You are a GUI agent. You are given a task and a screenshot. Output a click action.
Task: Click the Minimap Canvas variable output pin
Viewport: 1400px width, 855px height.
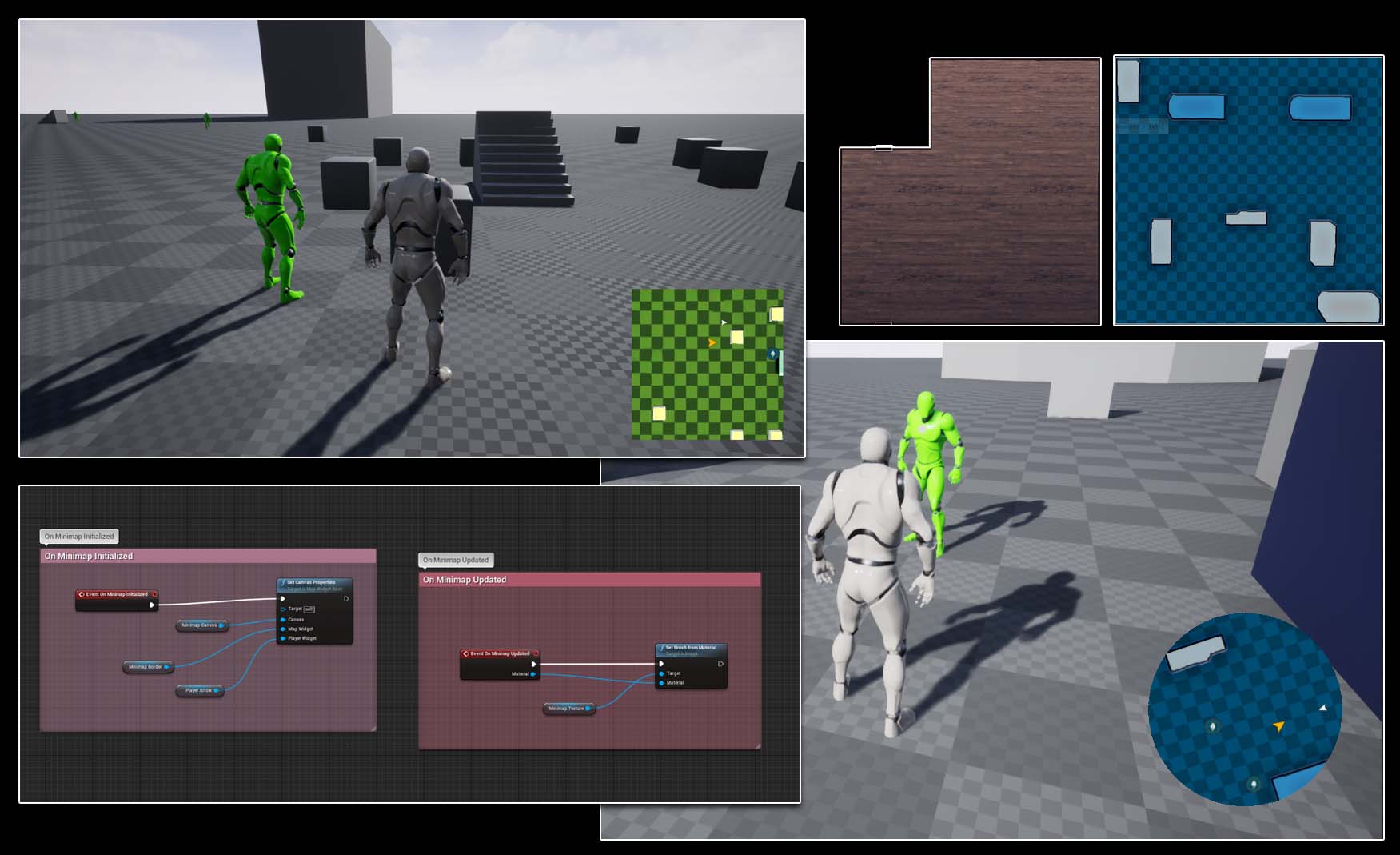coord(222,625)
